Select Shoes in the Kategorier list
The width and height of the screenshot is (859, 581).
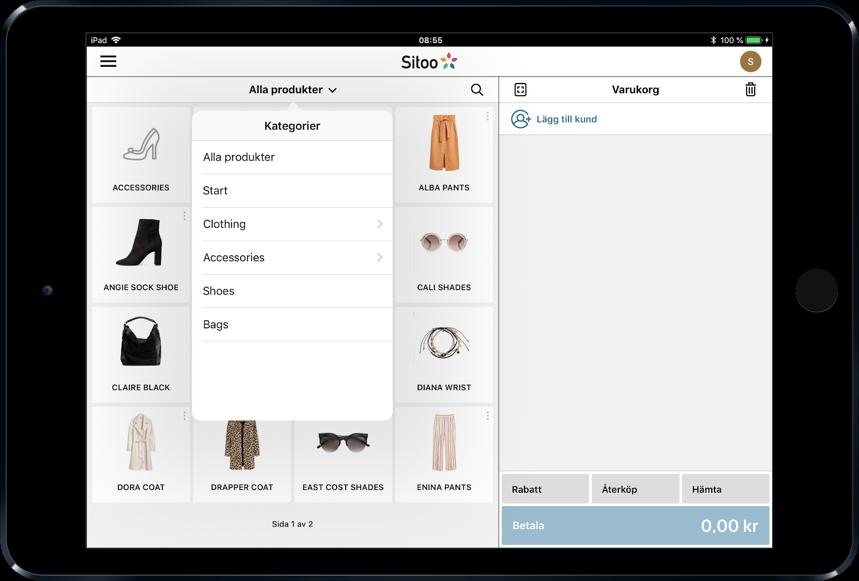pos(293,291)
